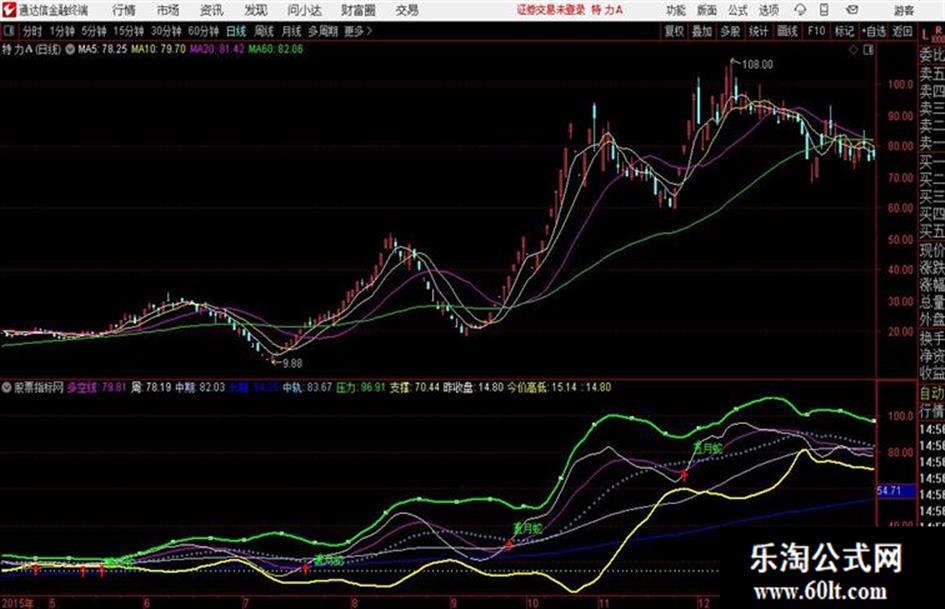This screenshot has width=945, height=609.
Task: Click the MA60: 82.06 indicator label
Action: click(276, 49)
